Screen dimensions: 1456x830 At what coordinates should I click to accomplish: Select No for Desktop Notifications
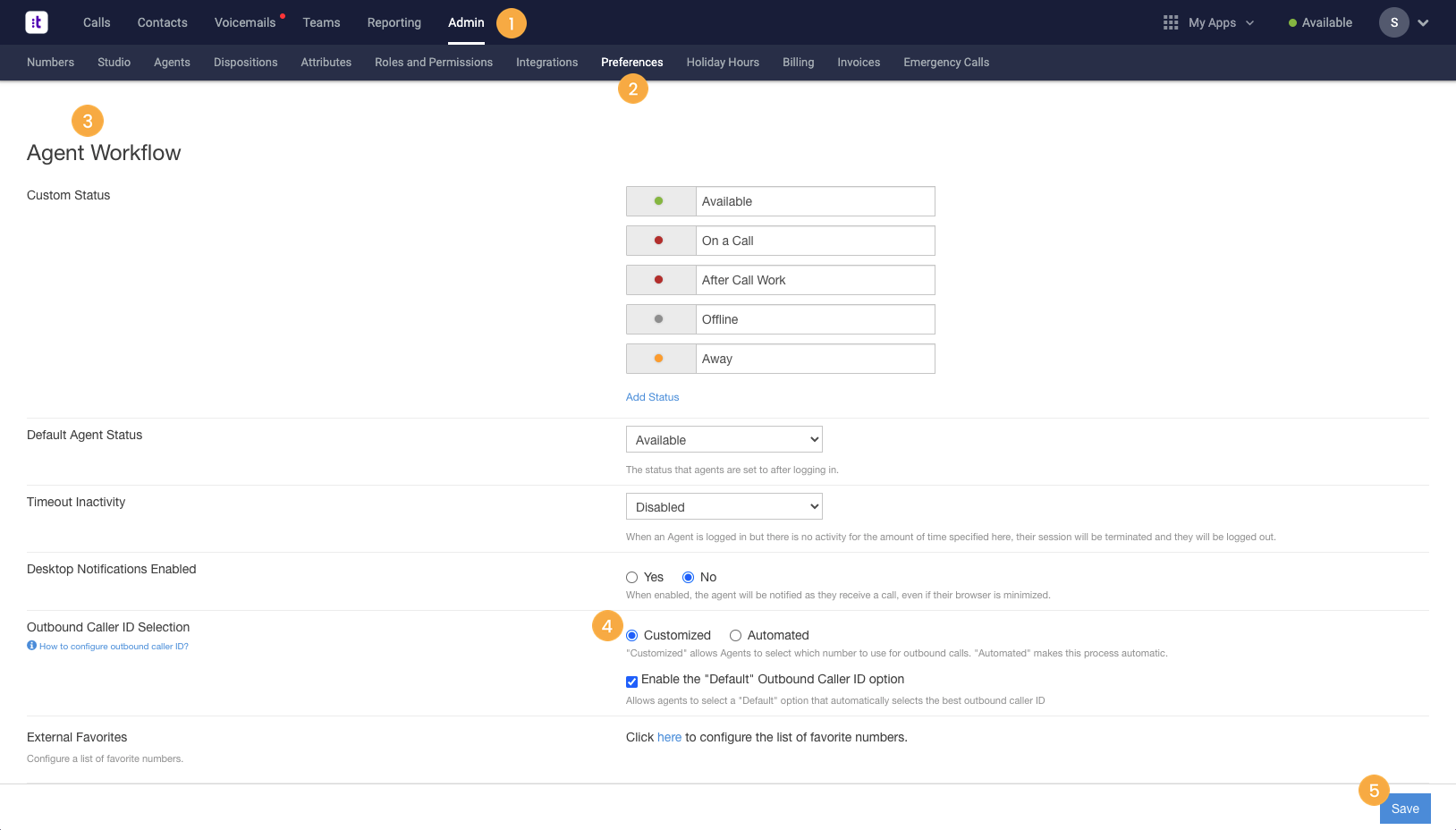click(689, 578)
